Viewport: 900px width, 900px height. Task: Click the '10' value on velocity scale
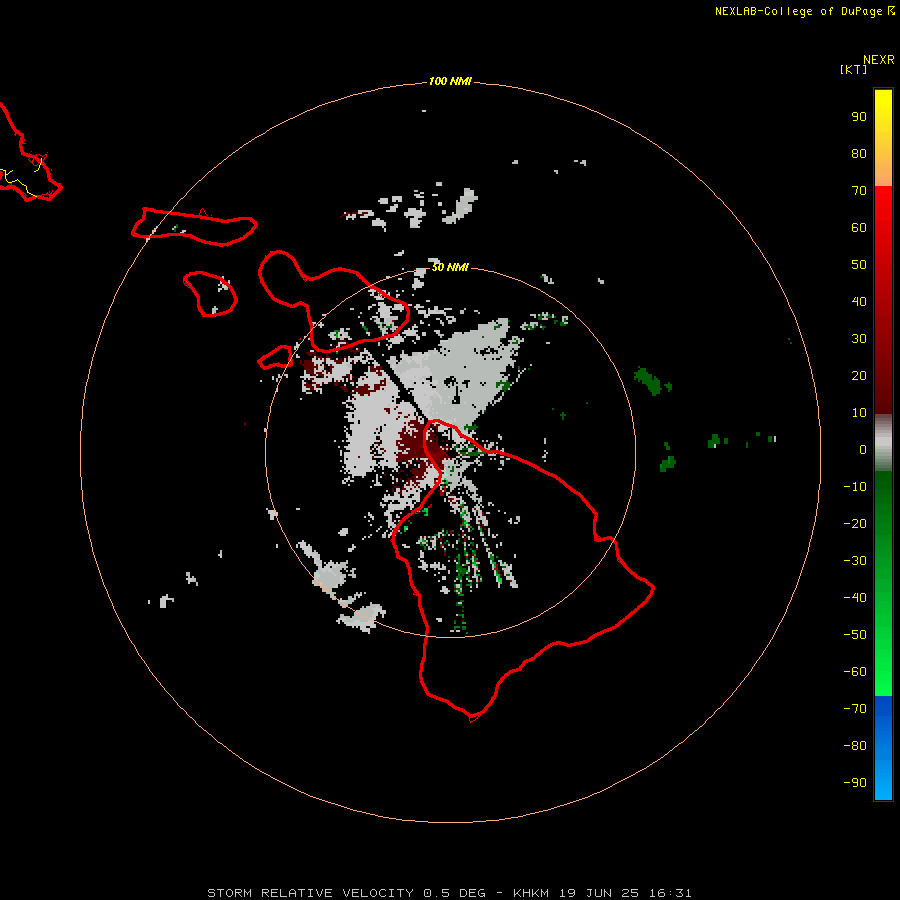click(859, 413)
